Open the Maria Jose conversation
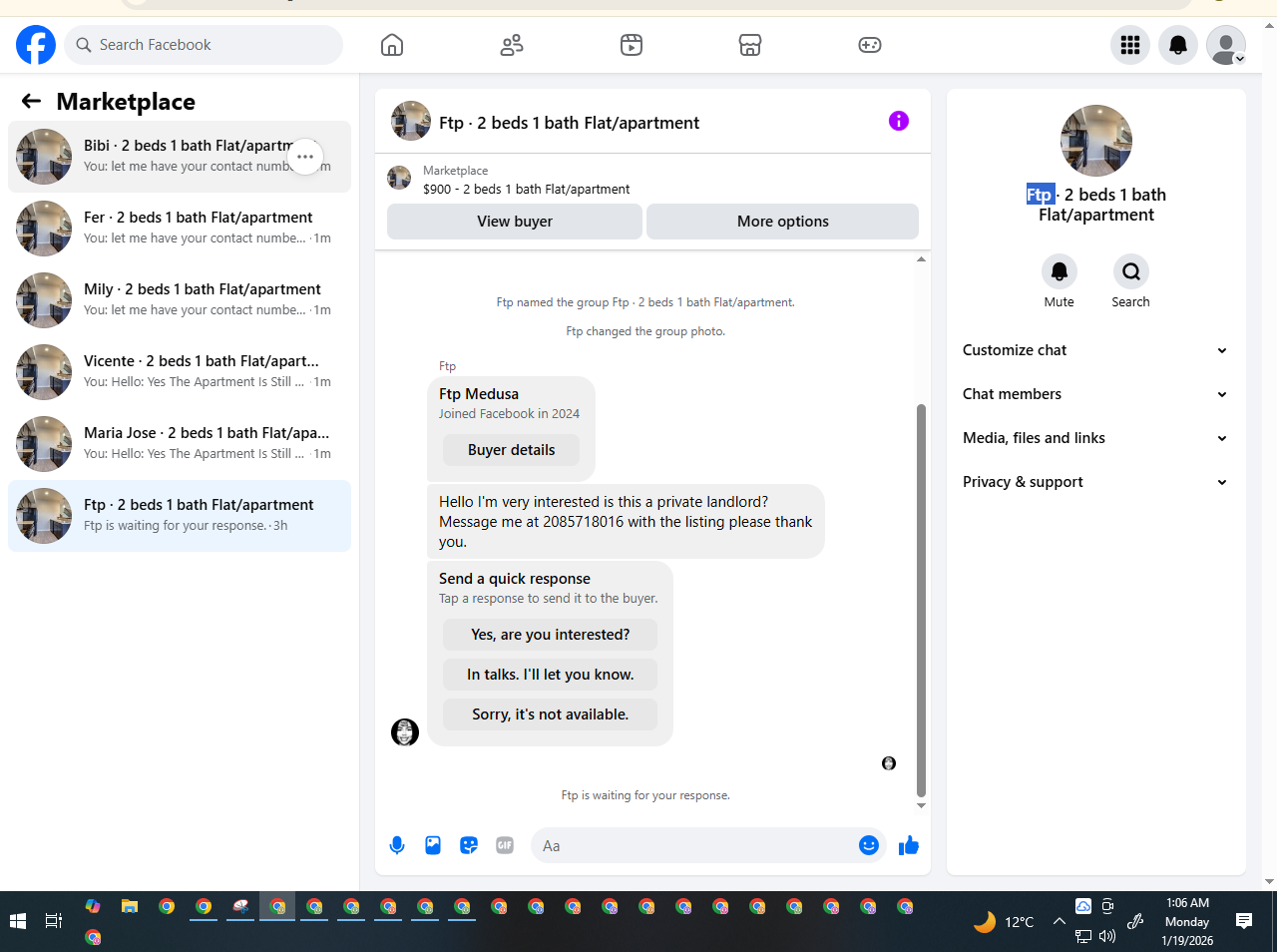The width and height of the screenshot is (1277, 952). (180, 444)
